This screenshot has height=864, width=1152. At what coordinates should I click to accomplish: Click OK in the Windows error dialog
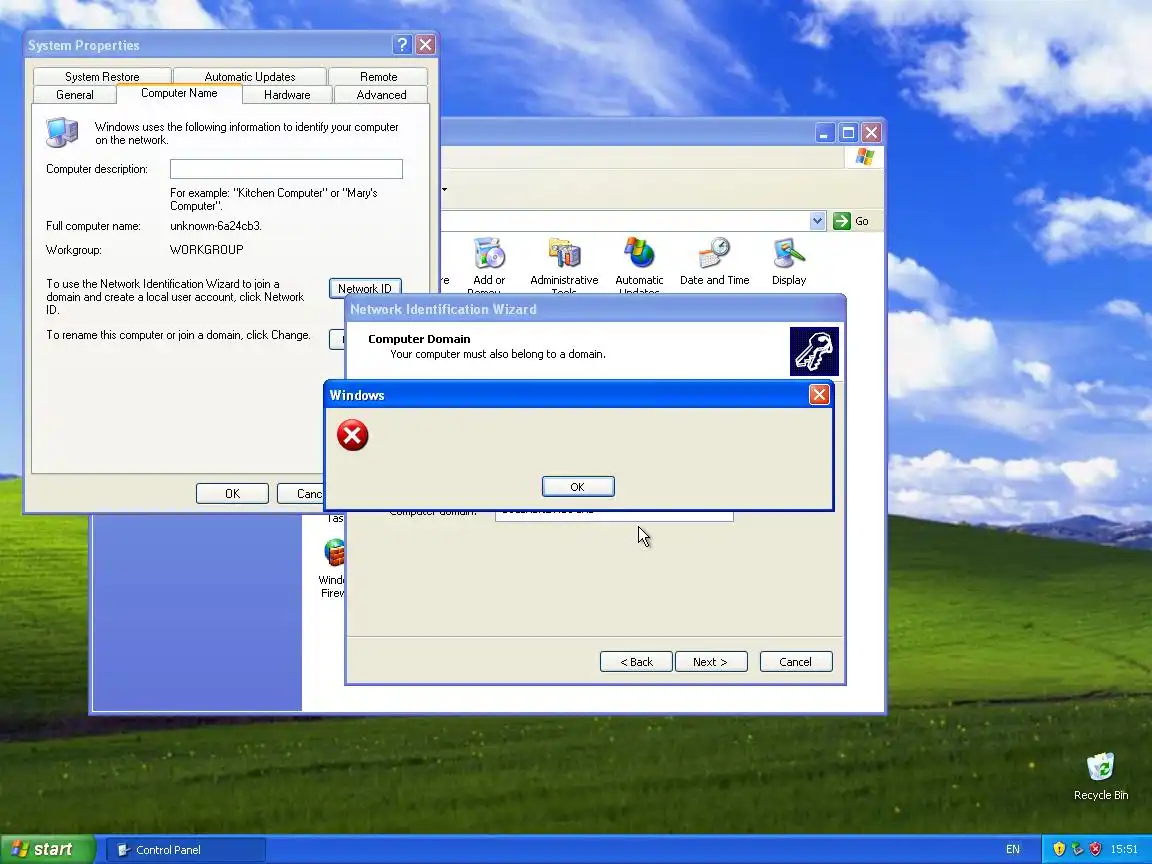577,486
